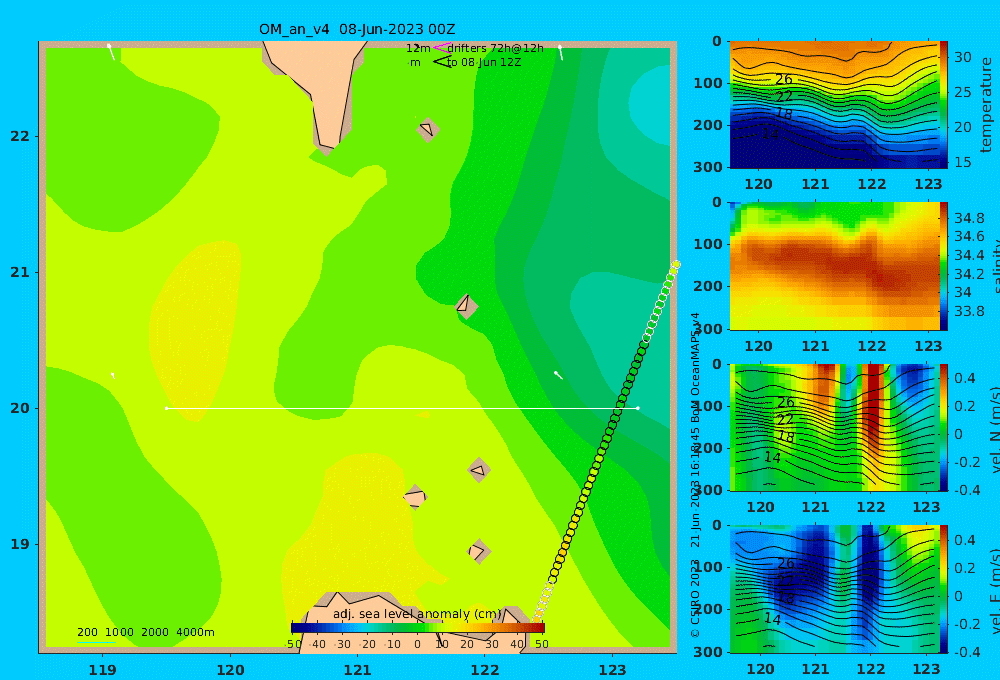Click the latitude tick label 19 on the main map
The width and height of the screenshot is (1000, 680).
tap(20, 544)
